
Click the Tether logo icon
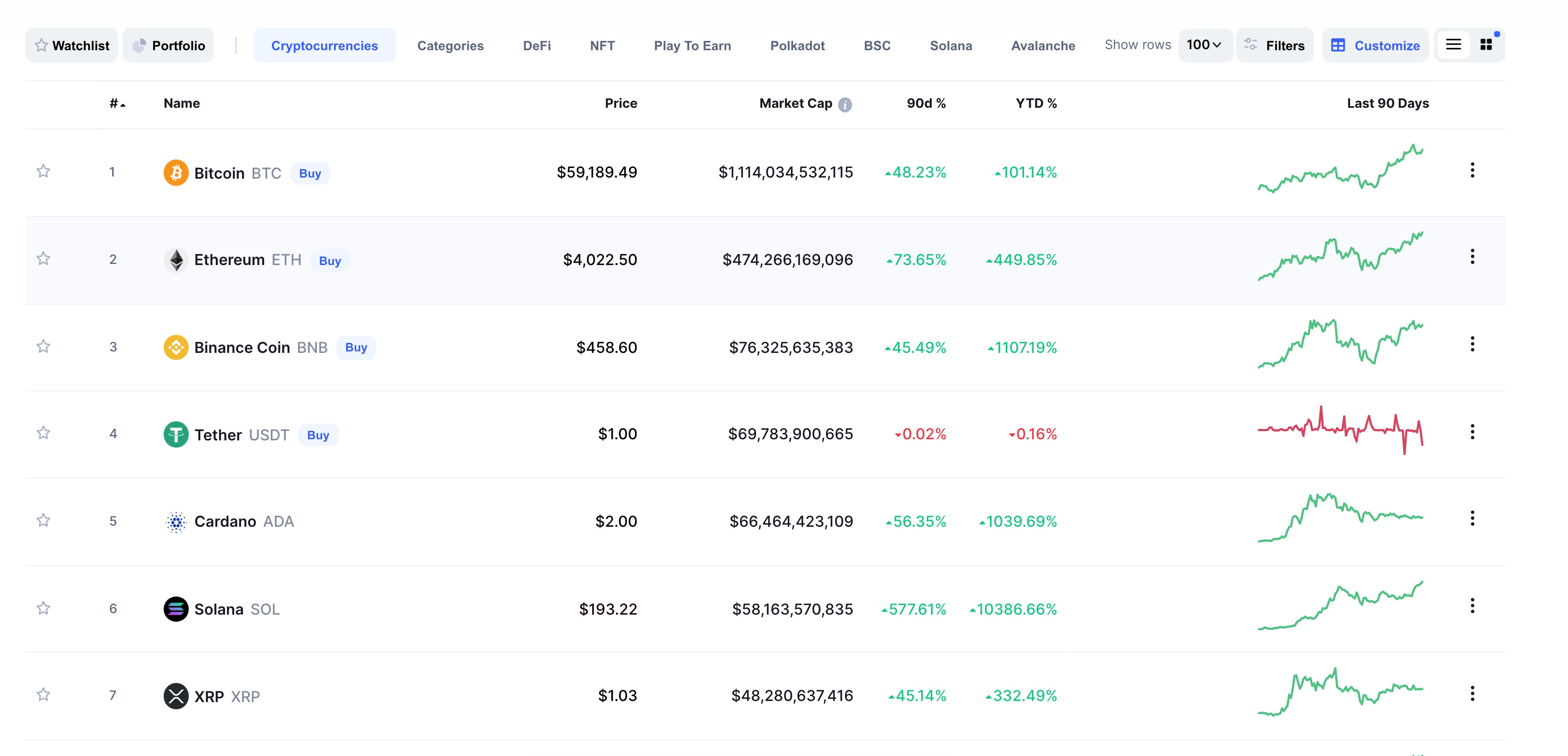(176, 434)
